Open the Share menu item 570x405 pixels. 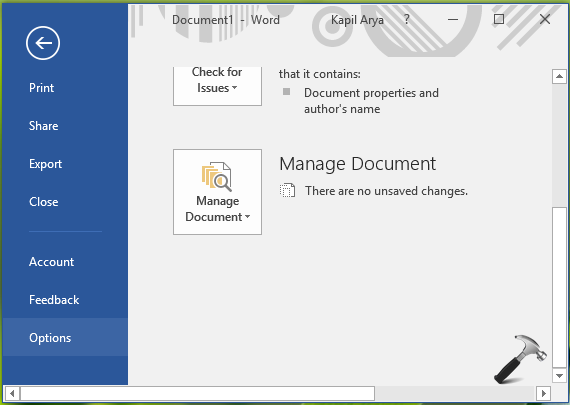(43, 126)
